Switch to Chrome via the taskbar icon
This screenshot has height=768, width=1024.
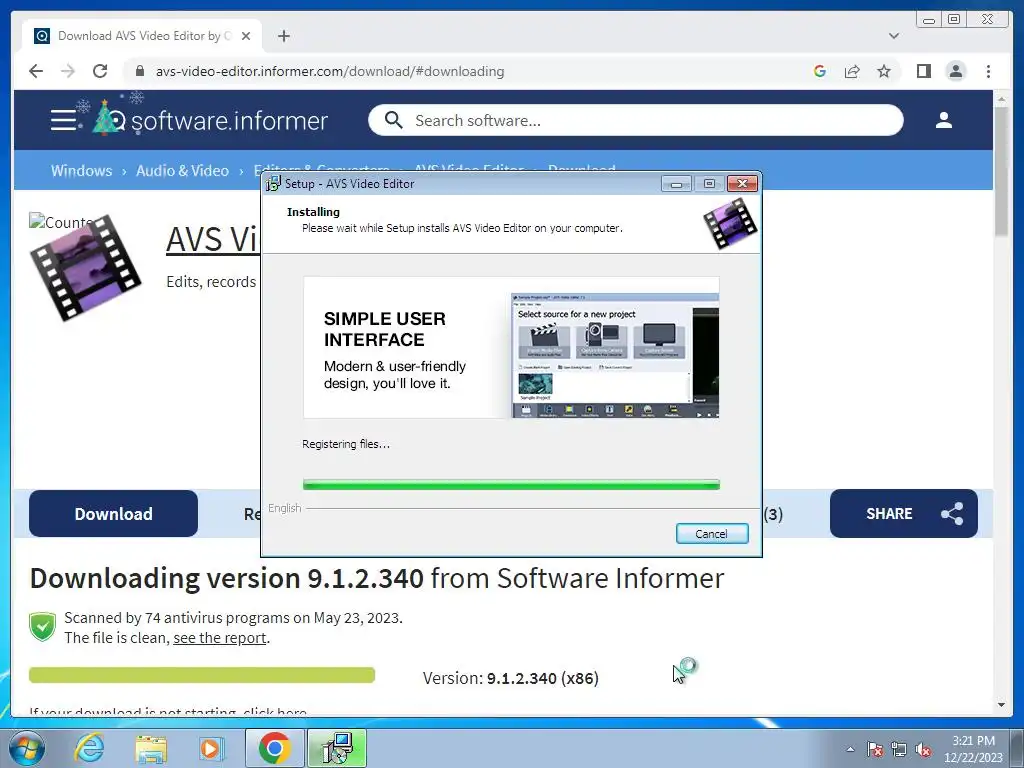pyautogui.click(x=274, y=748)
